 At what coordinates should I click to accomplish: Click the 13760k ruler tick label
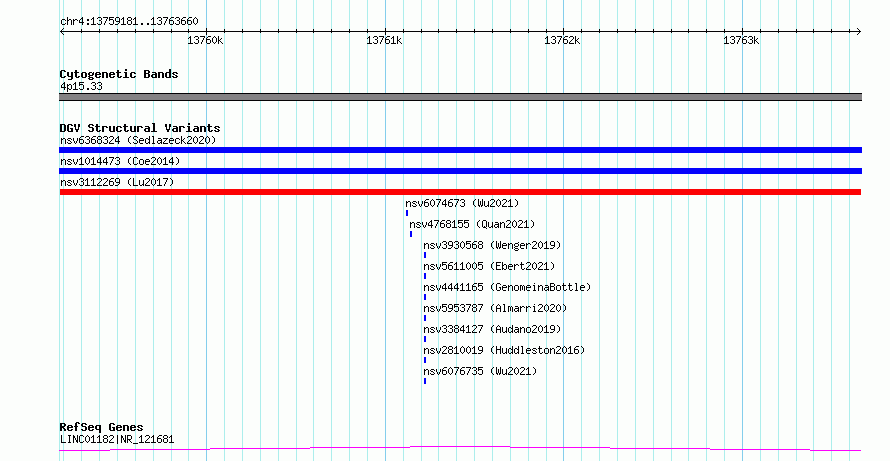point(205,40)
